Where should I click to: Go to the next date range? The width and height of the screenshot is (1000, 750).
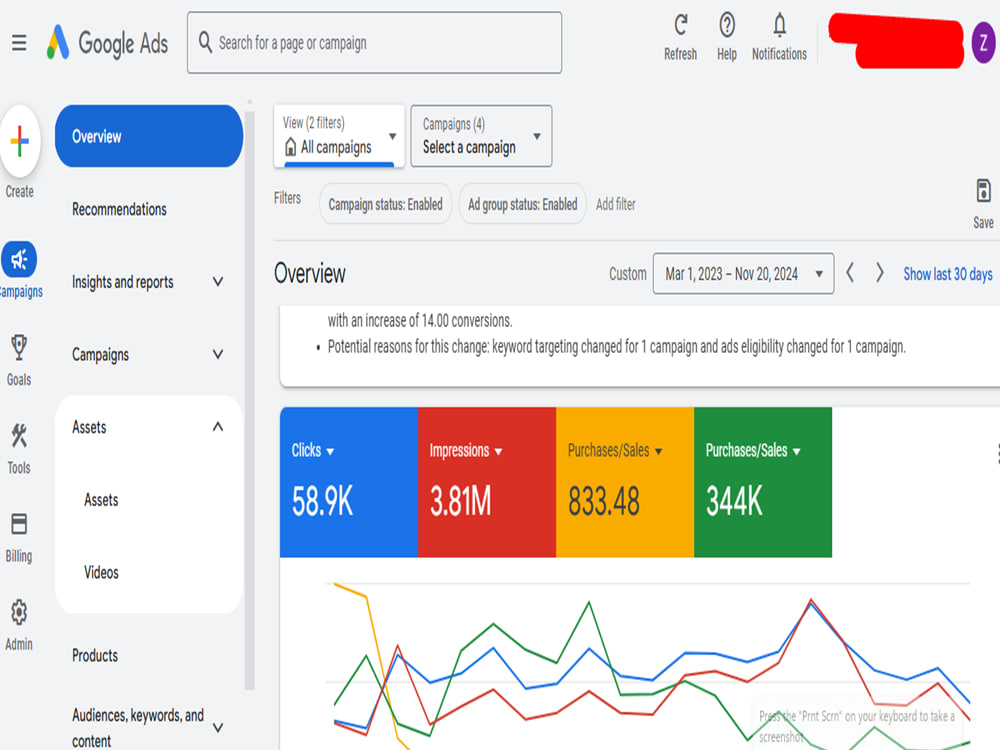pos(879,273)
